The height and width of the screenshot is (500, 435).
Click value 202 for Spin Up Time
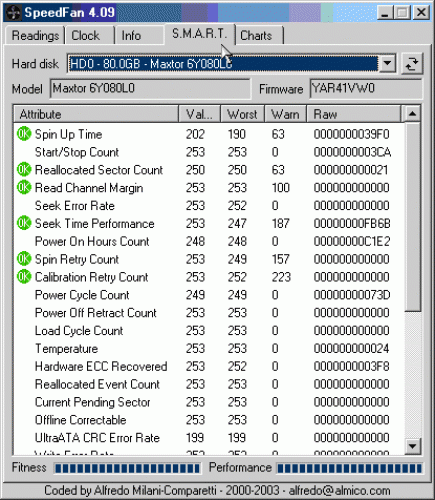195,134
